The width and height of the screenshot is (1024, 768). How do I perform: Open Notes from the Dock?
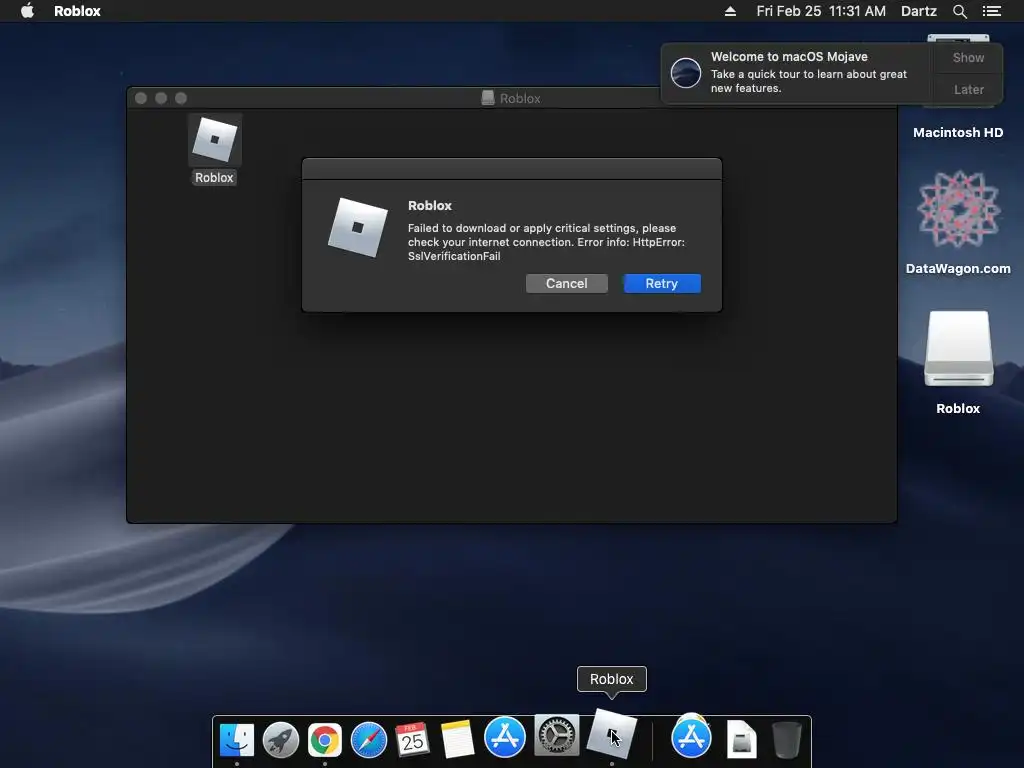coord(457,740)
